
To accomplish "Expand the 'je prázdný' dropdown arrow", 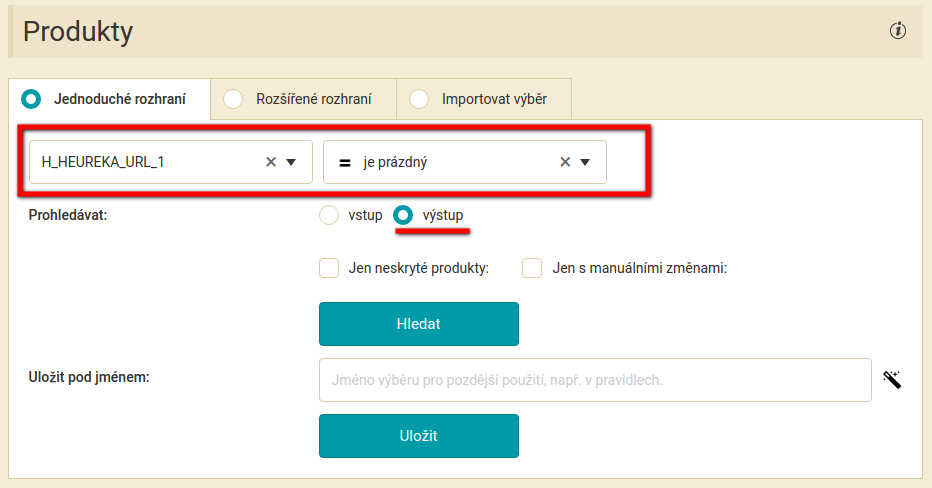I will (x=585, y=162).
